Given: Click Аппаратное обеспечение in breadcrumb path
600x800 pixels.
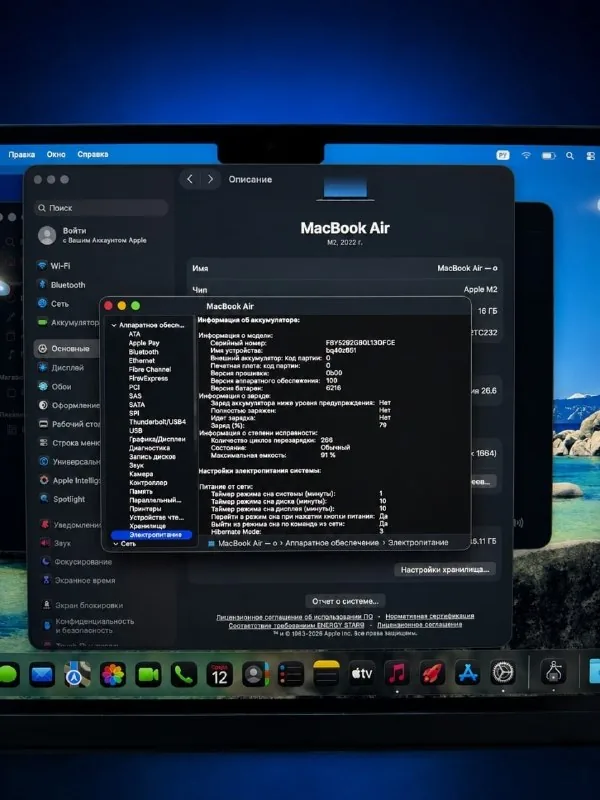Looking at the screenshot, I should point(332,542).
